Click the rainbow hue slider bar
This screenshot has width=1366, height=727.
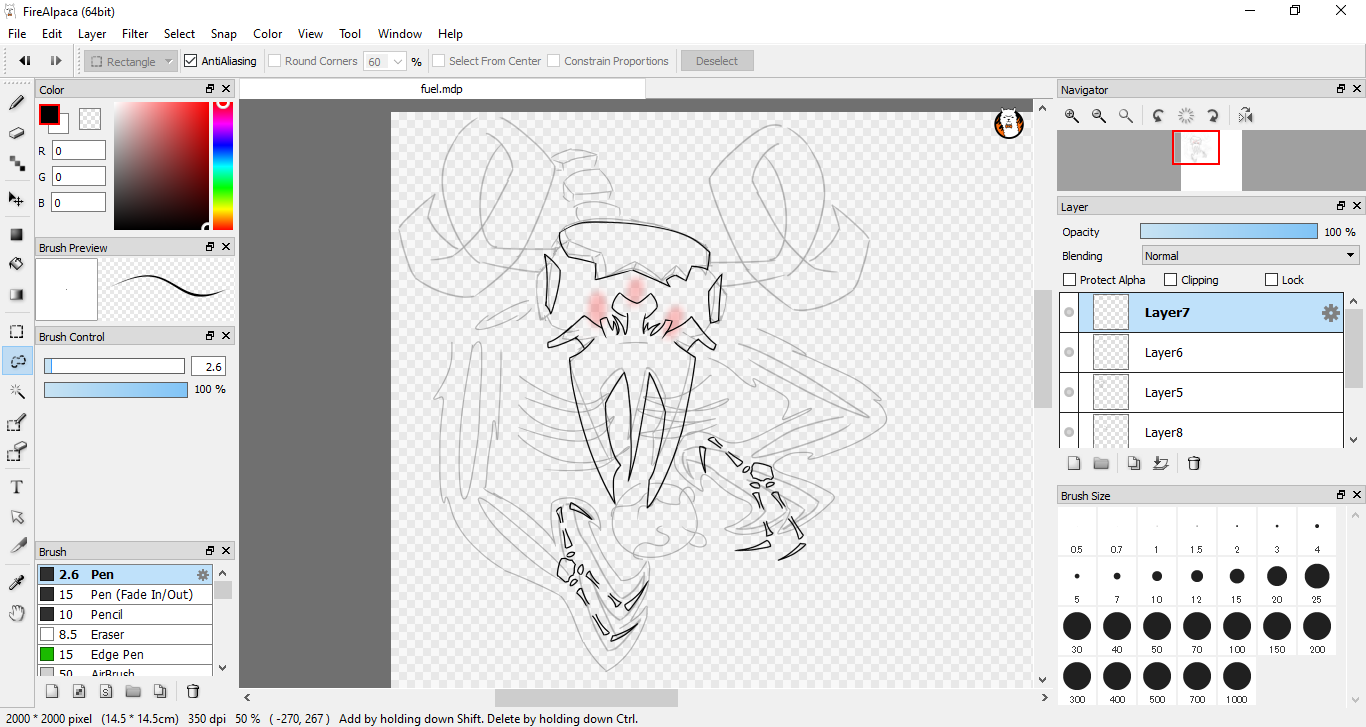coord(223,165)
